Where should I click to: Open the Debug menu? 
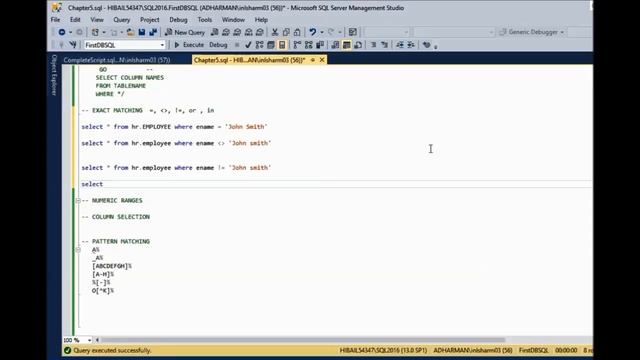tap(178, 20)
